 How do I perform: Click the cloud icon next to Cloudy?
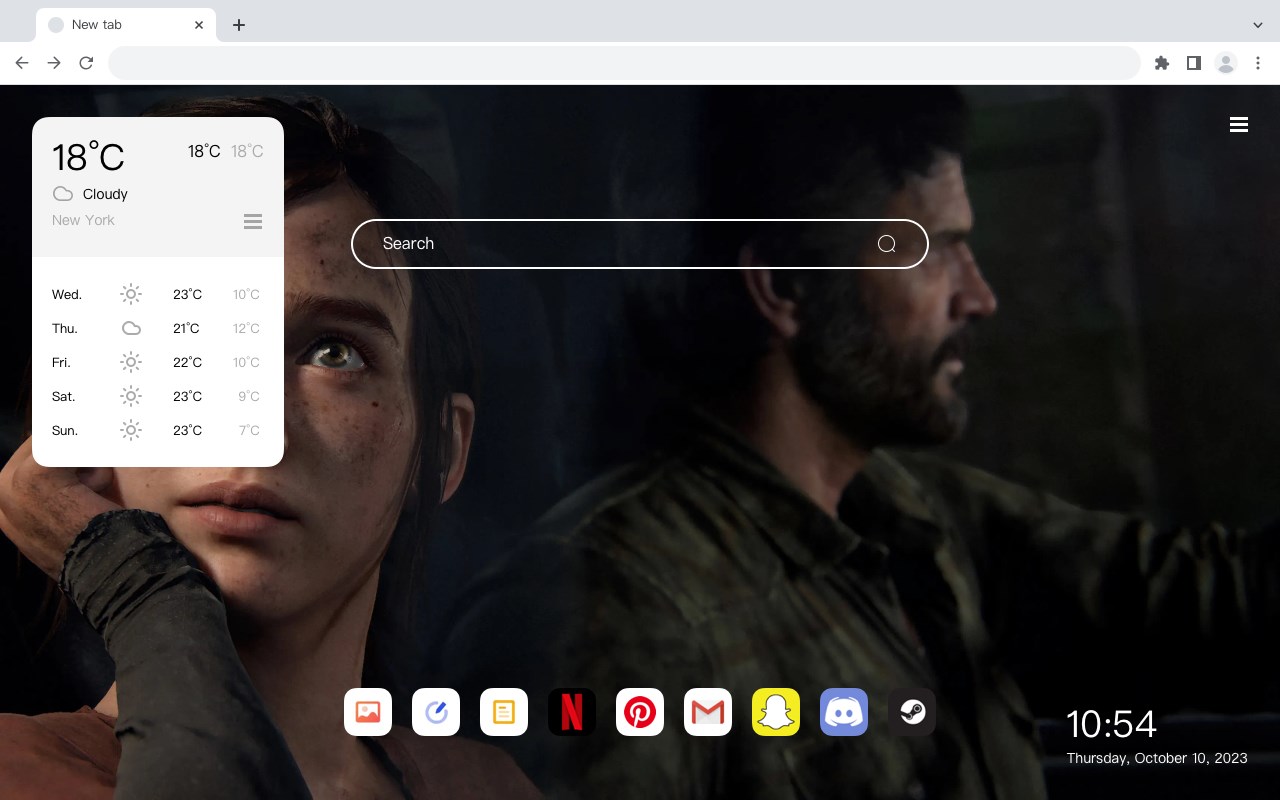[63, 194]
